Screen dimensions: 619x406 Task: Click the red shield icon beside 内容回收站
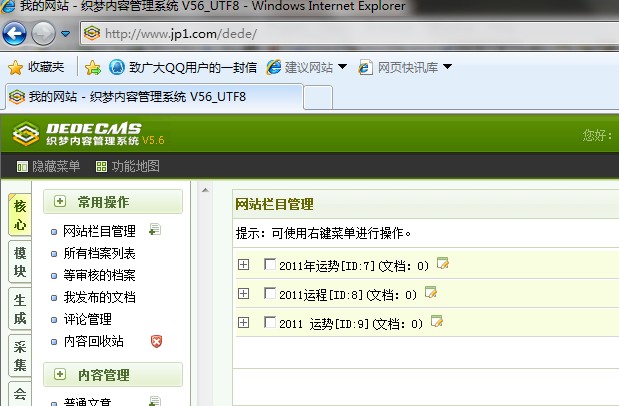156,341
